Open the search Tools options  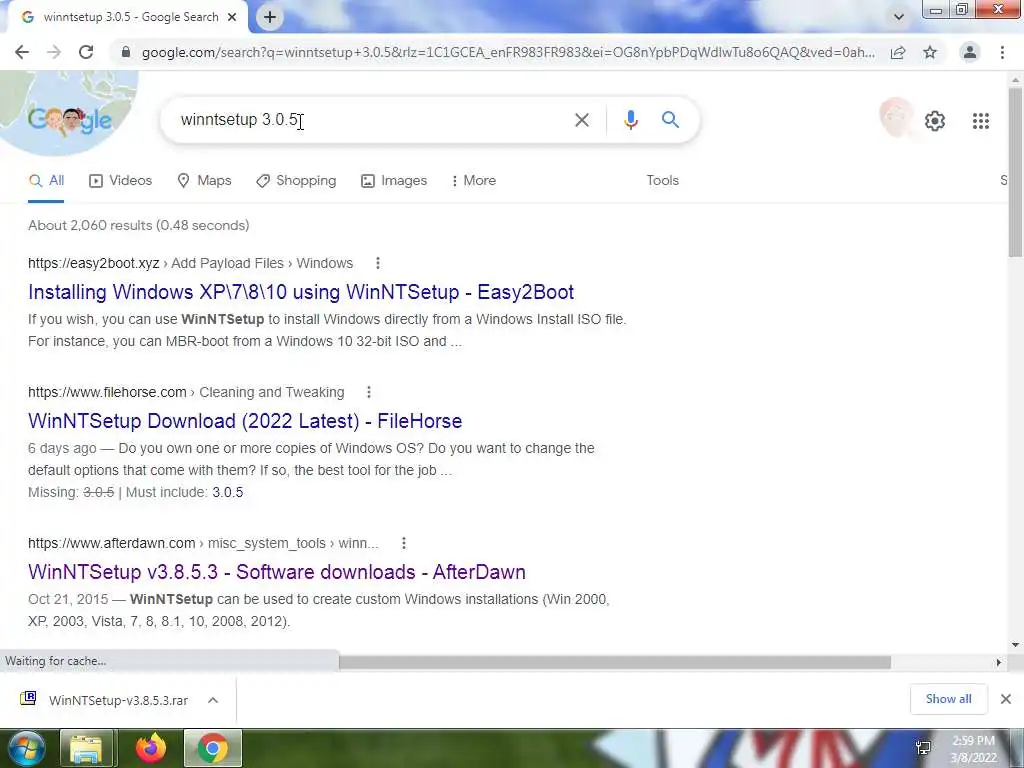click(662, 180)
